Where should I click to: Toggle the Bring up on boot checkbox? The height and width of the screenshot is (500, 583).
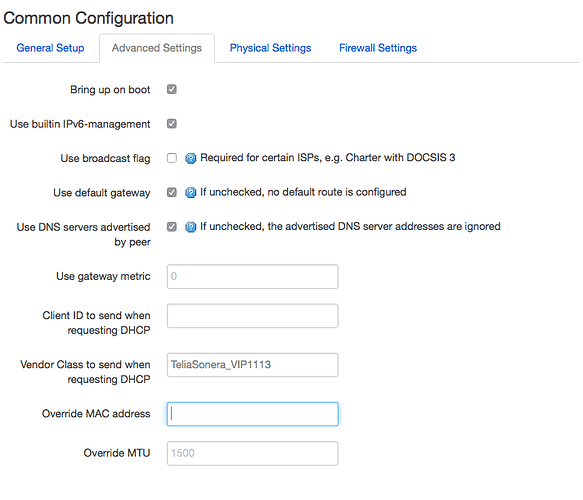172,90
